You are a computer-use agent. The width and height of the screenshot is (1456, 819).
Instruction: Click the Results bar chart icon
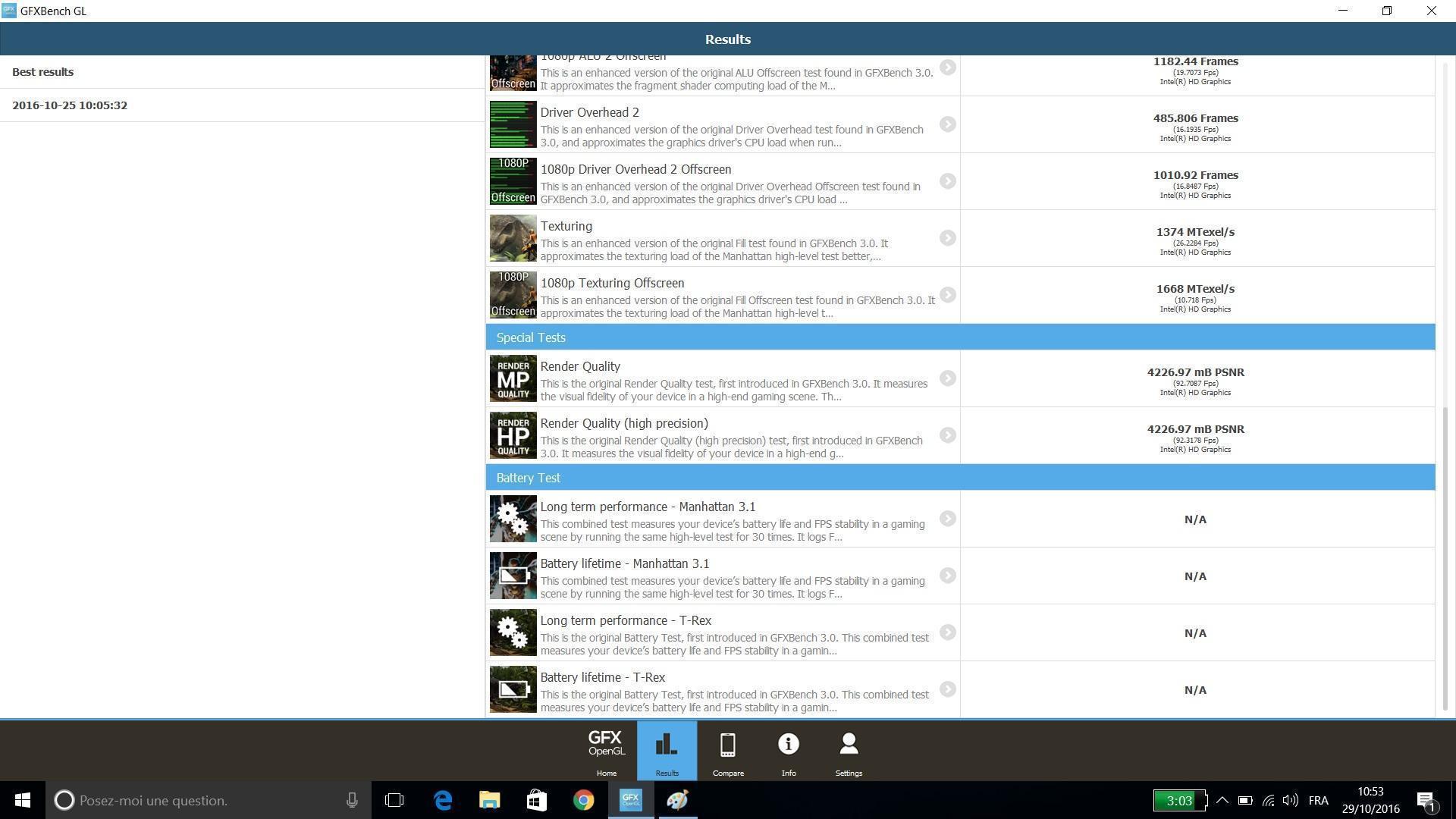coord(667,745)
